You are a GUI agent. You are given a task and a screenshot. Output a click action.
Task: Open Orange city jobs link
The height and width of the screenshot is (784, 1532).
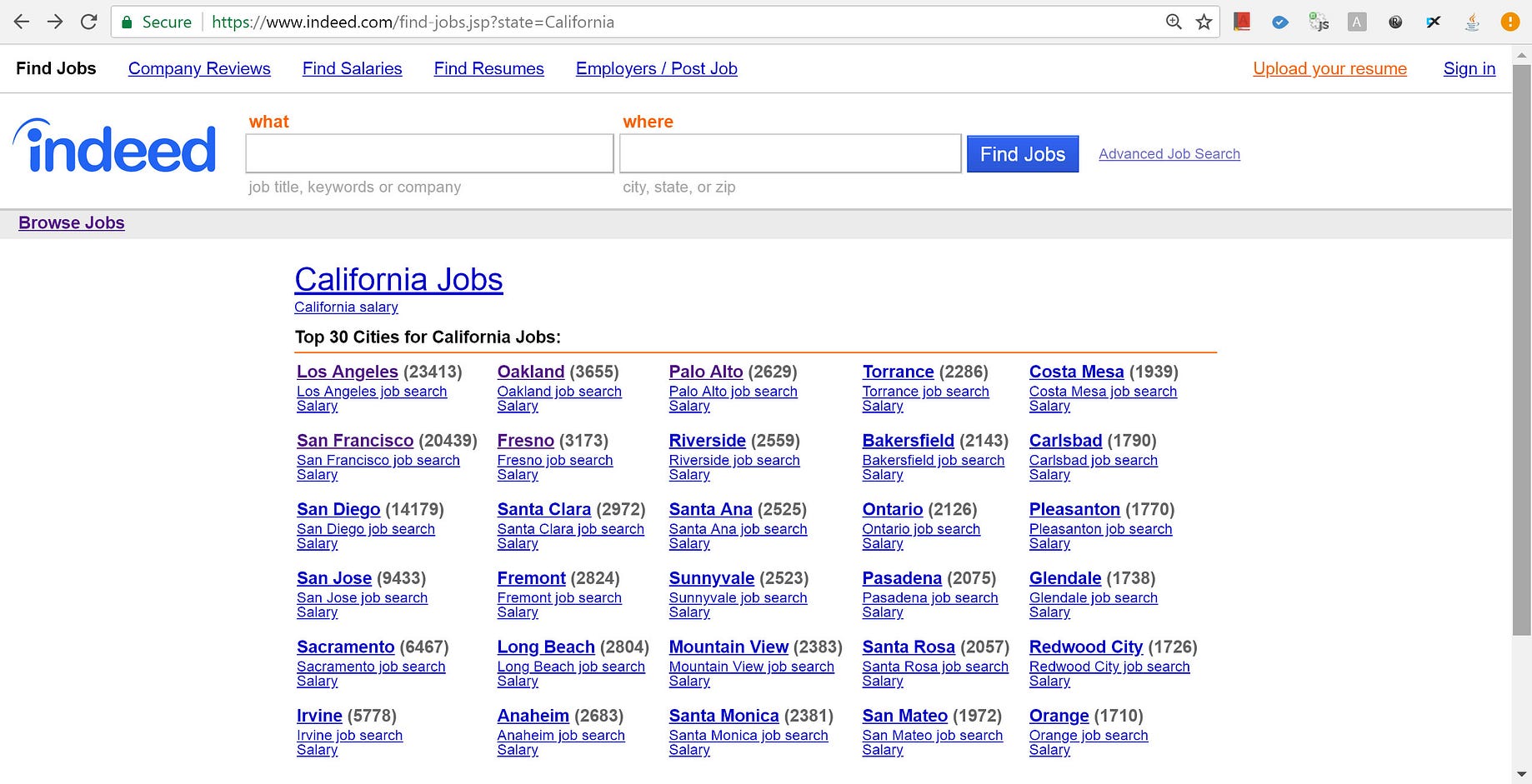point(1059,716)
